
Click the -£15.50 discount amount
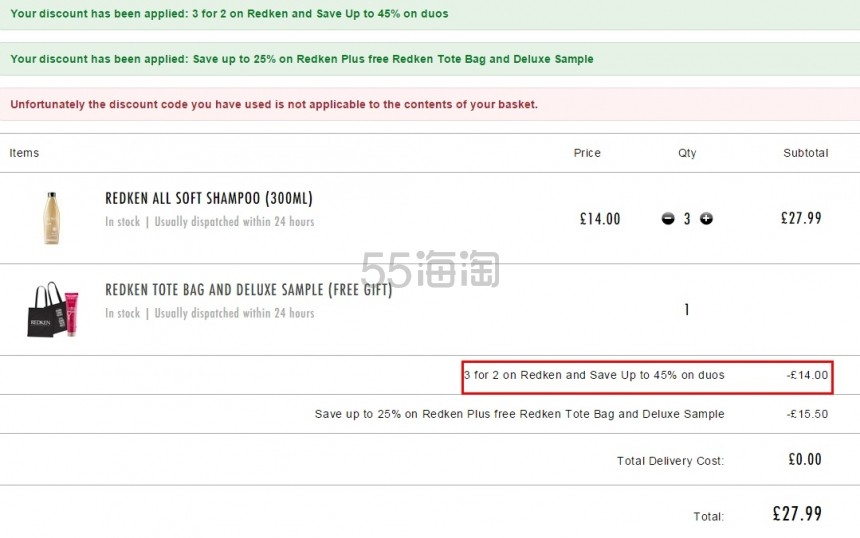(x=807, y=414)
